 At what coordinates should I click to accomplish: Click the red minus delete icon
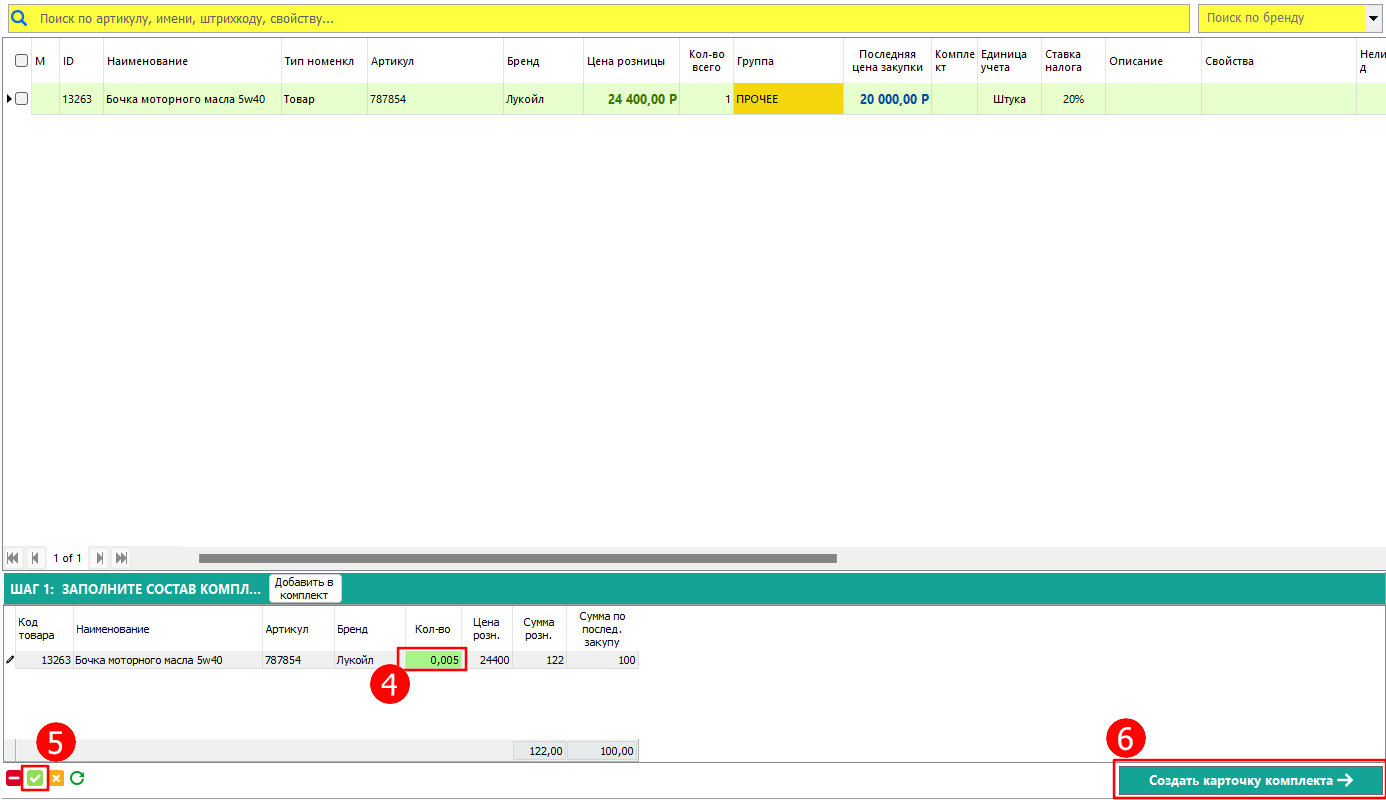point(14,779)
